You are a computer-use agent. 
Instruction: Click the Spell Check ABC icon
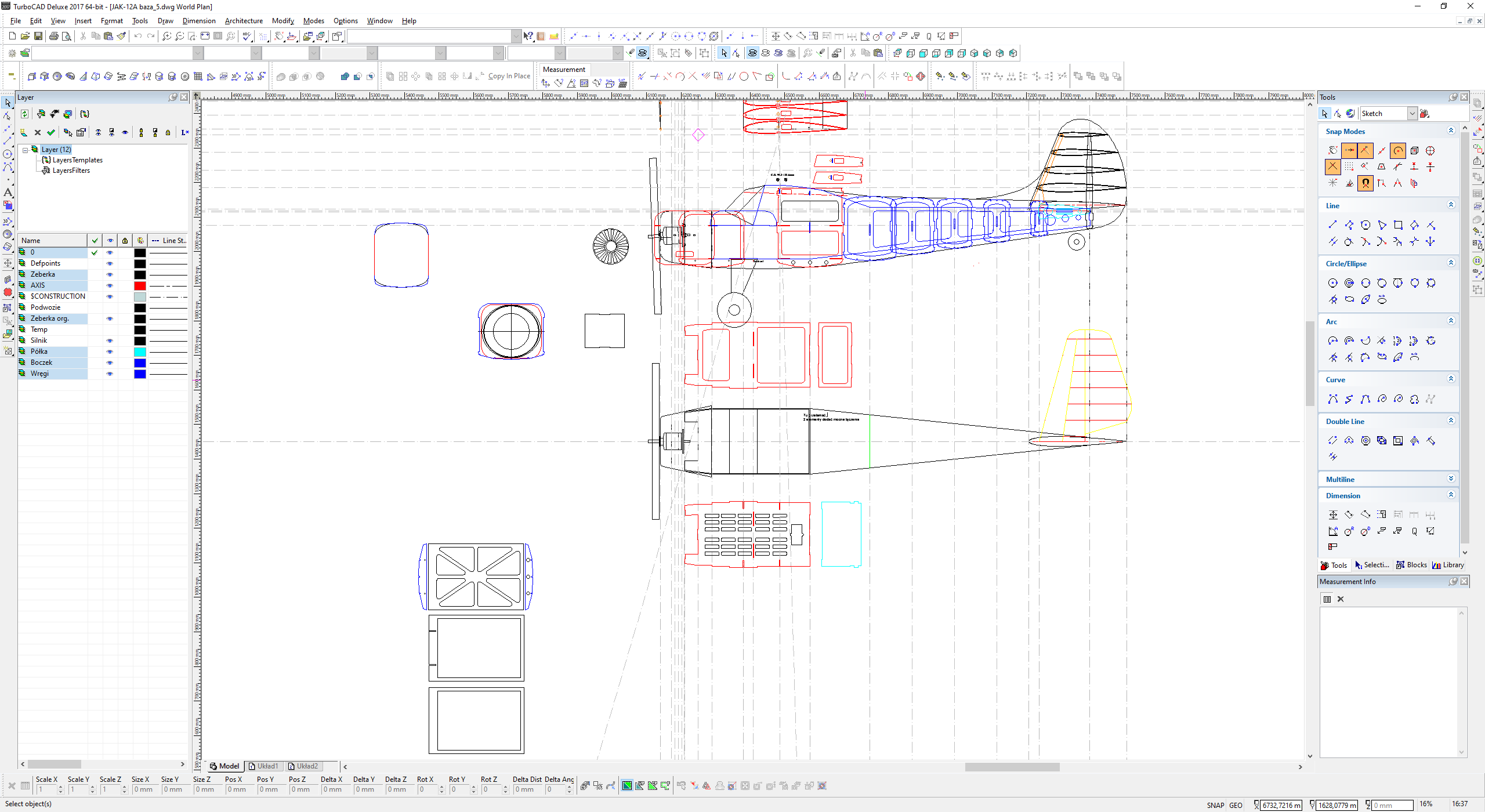(247, 36)
